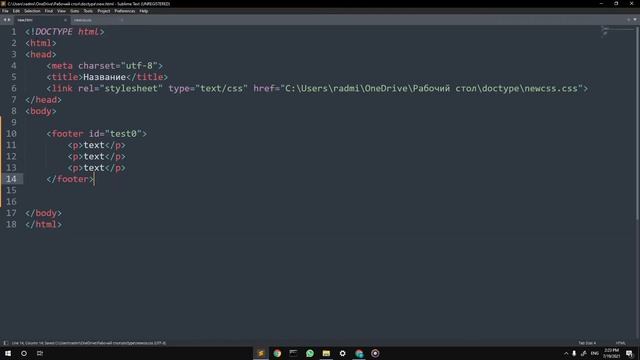Click the paragraph text on line 12
Screen dimensions: 640x360
tap(94, 157)
